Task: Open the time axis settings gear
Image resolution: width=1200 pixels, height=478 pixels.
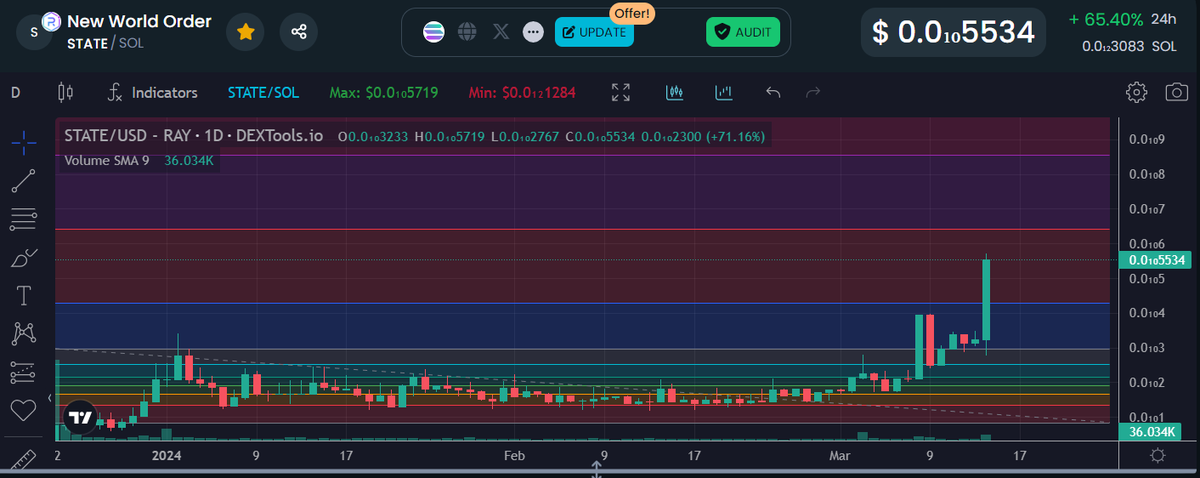Action: 1157,456
